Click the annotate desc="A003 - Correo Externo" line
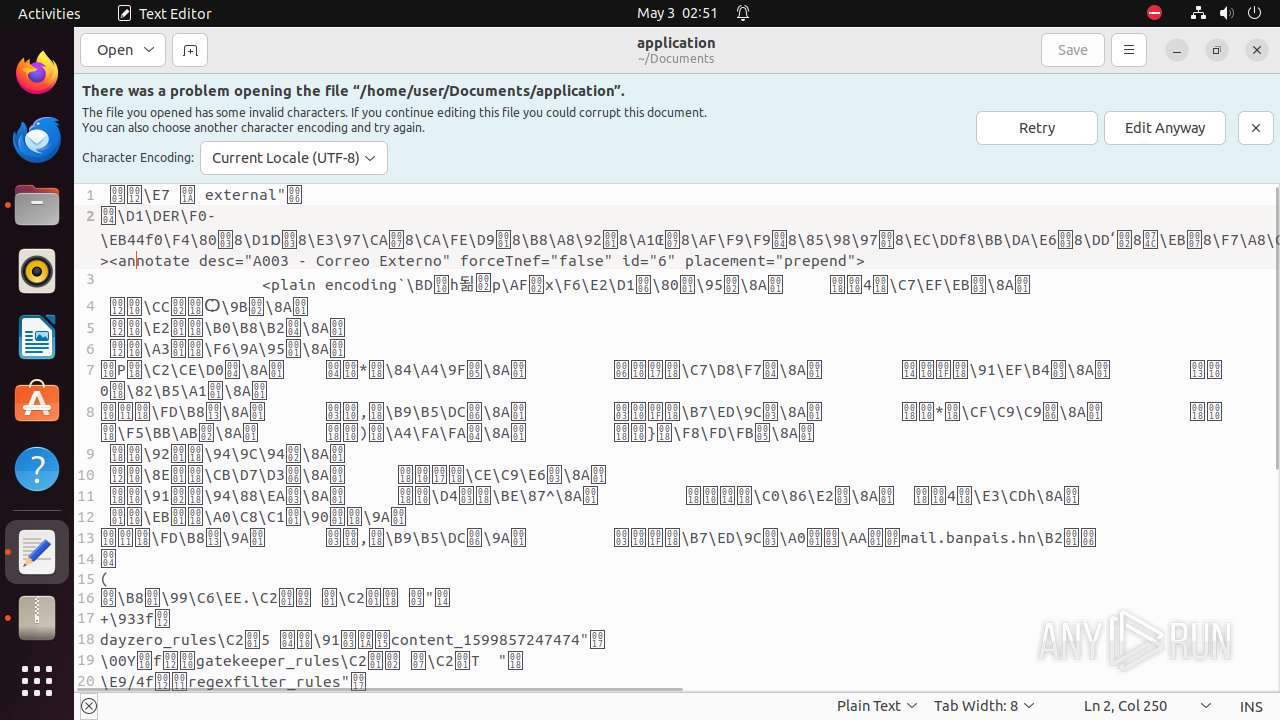 tap(483, 261)
